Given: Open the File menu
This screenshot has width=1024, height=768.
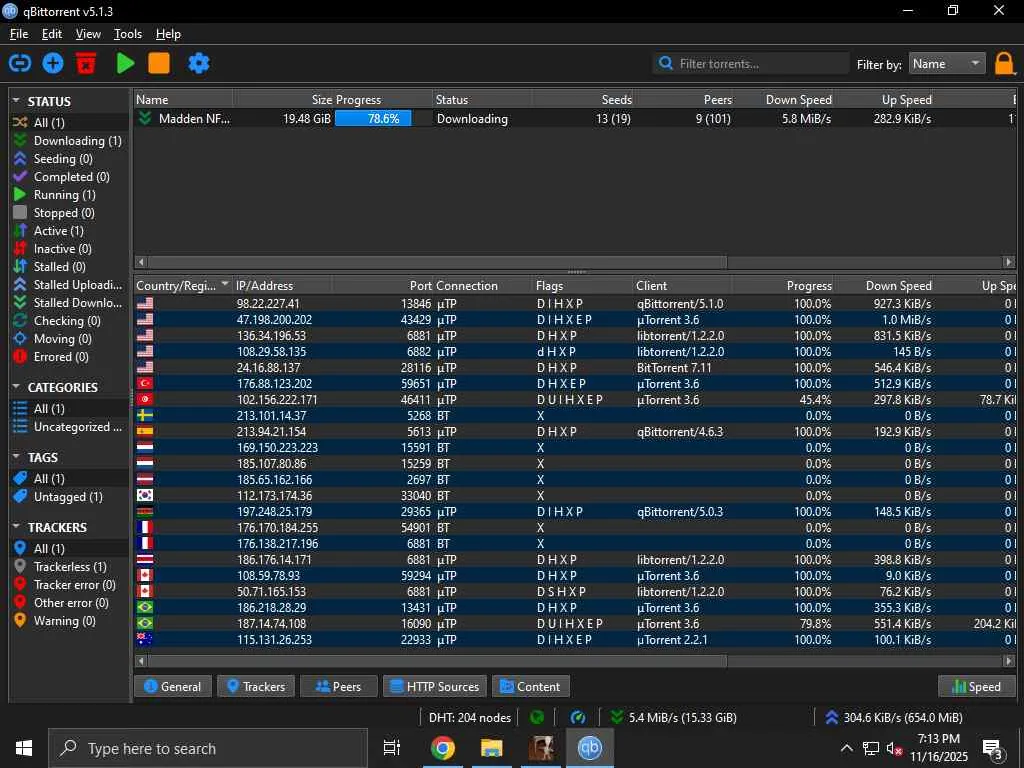Looking at the screenshot, I should (x=19, y=34).
